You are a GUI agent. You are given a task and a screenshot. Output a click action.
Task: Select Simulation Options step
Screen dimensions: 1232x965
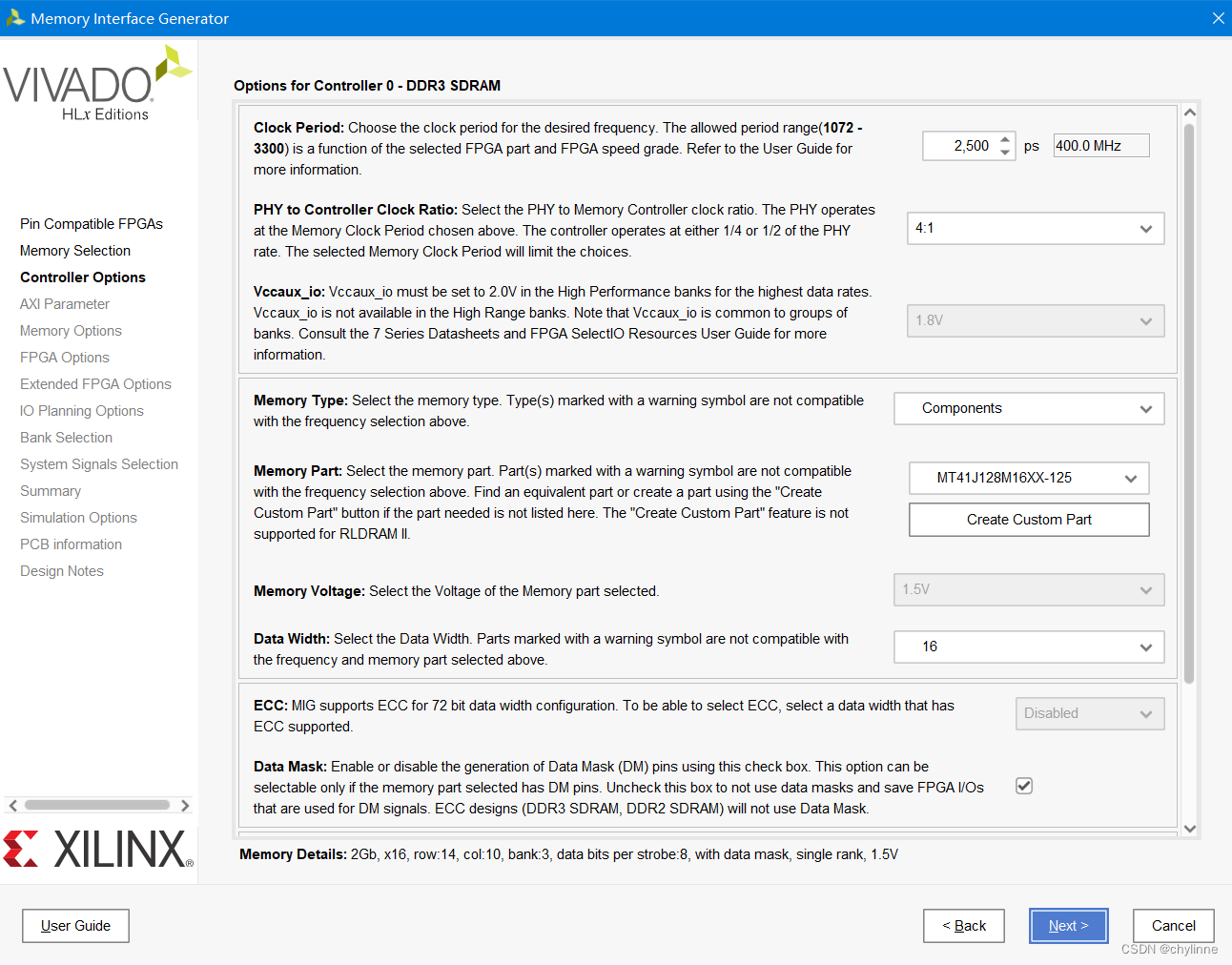coord(78,518)
